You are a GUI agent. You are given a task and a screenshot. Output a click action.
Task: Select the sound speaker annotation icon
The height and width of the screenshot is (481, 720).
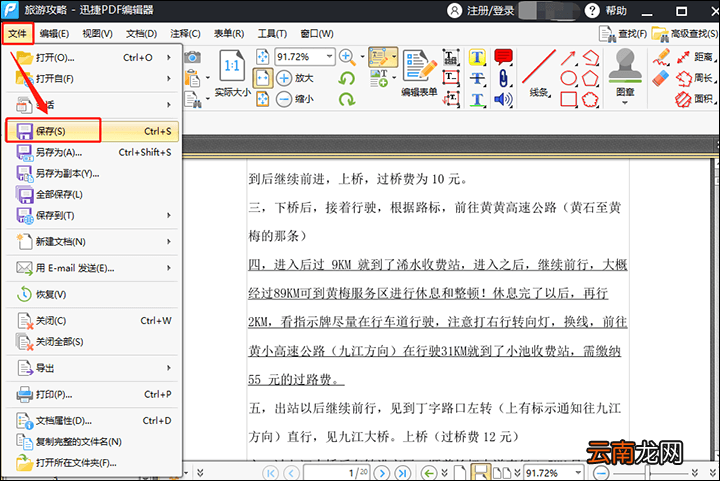(x=503, y=99)
